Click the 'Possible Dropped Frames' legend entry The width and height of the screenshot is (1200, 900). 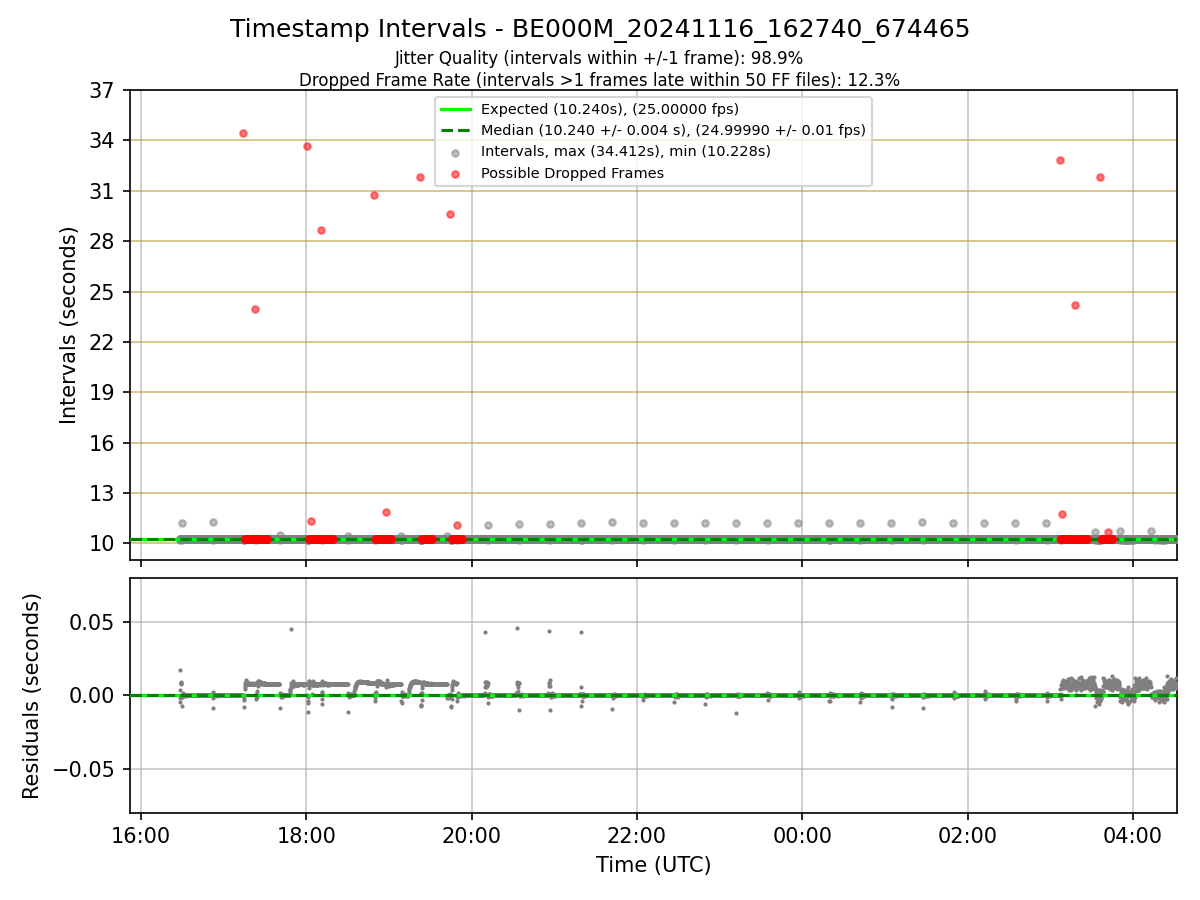[x=572, y=173]
